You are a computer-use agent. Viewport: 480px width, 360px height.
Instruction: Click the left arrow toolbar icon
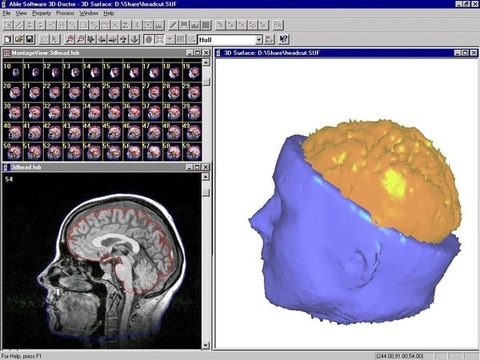(x=102, y=39)
